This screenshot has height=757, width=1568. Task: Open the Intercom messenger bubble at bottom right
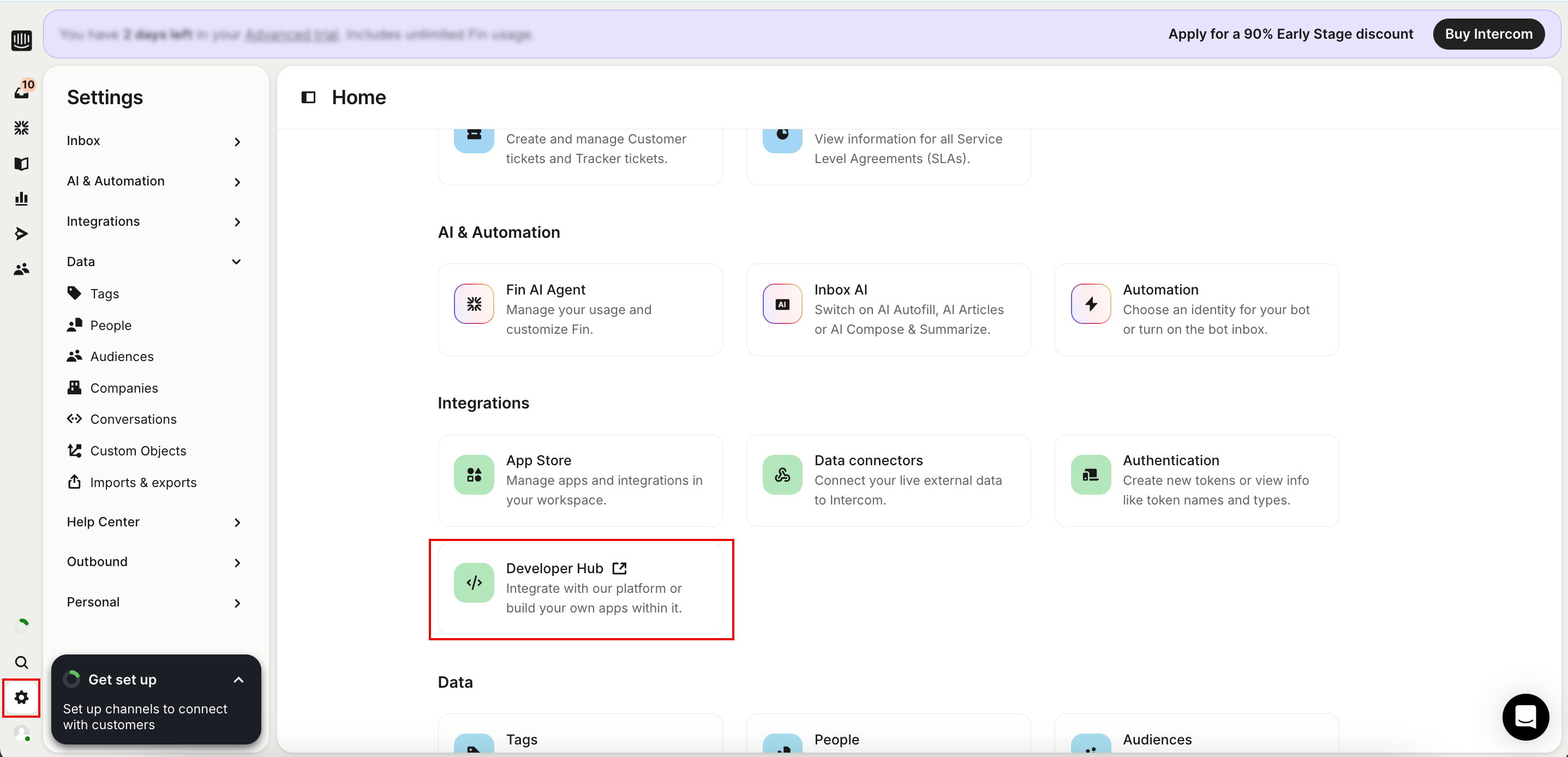[x=1525, y=717]
